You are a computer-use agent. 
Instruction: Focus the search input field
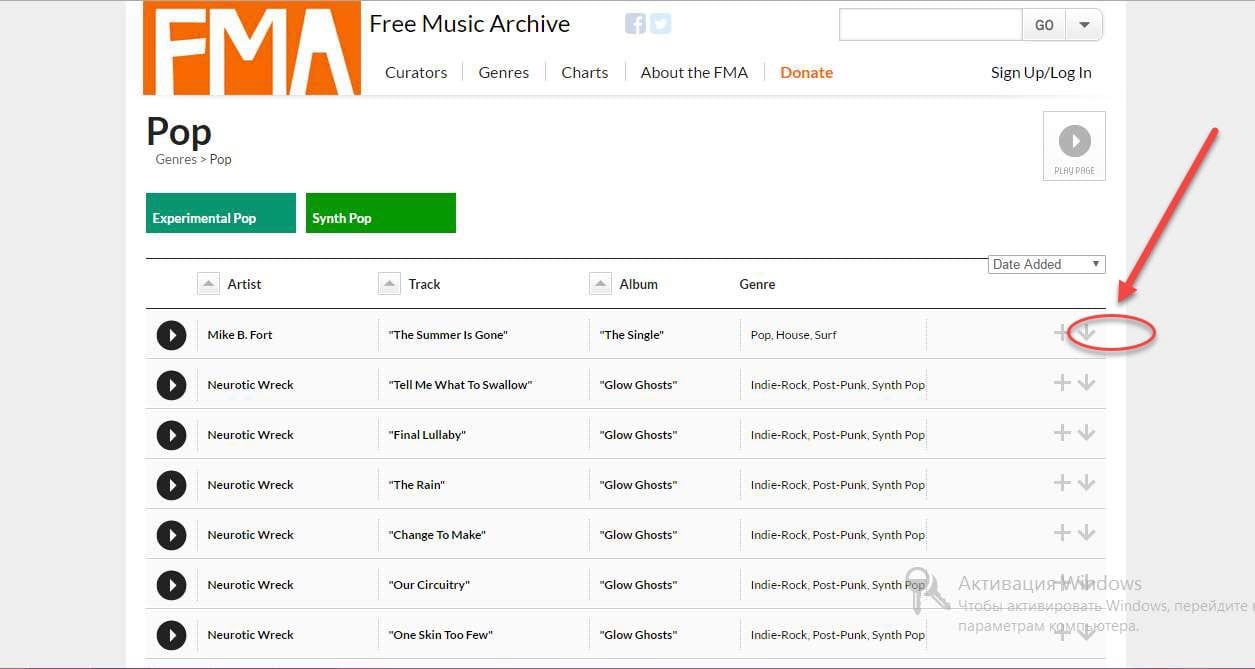[931, 25]
